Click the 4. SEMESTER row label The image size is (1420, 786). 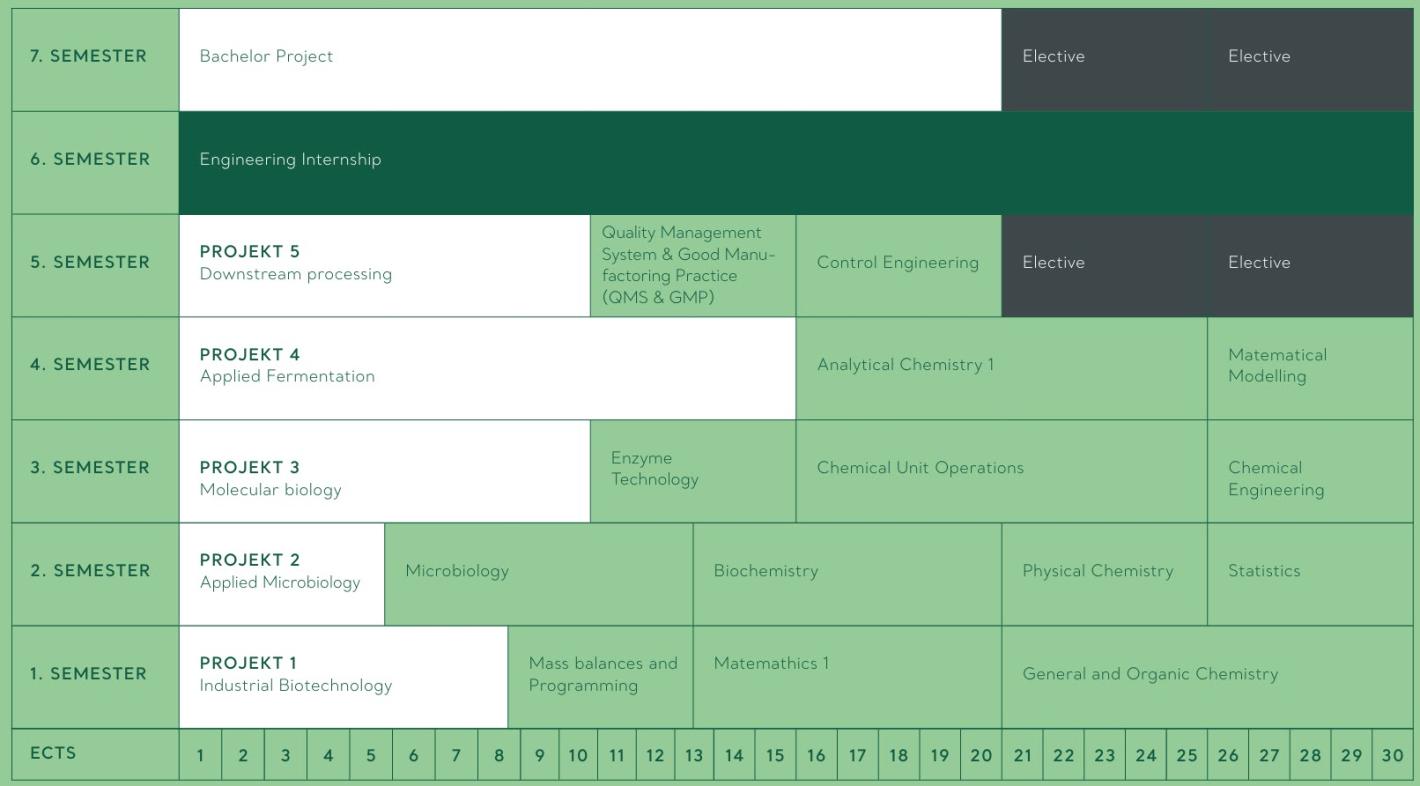tap(95, 368)
